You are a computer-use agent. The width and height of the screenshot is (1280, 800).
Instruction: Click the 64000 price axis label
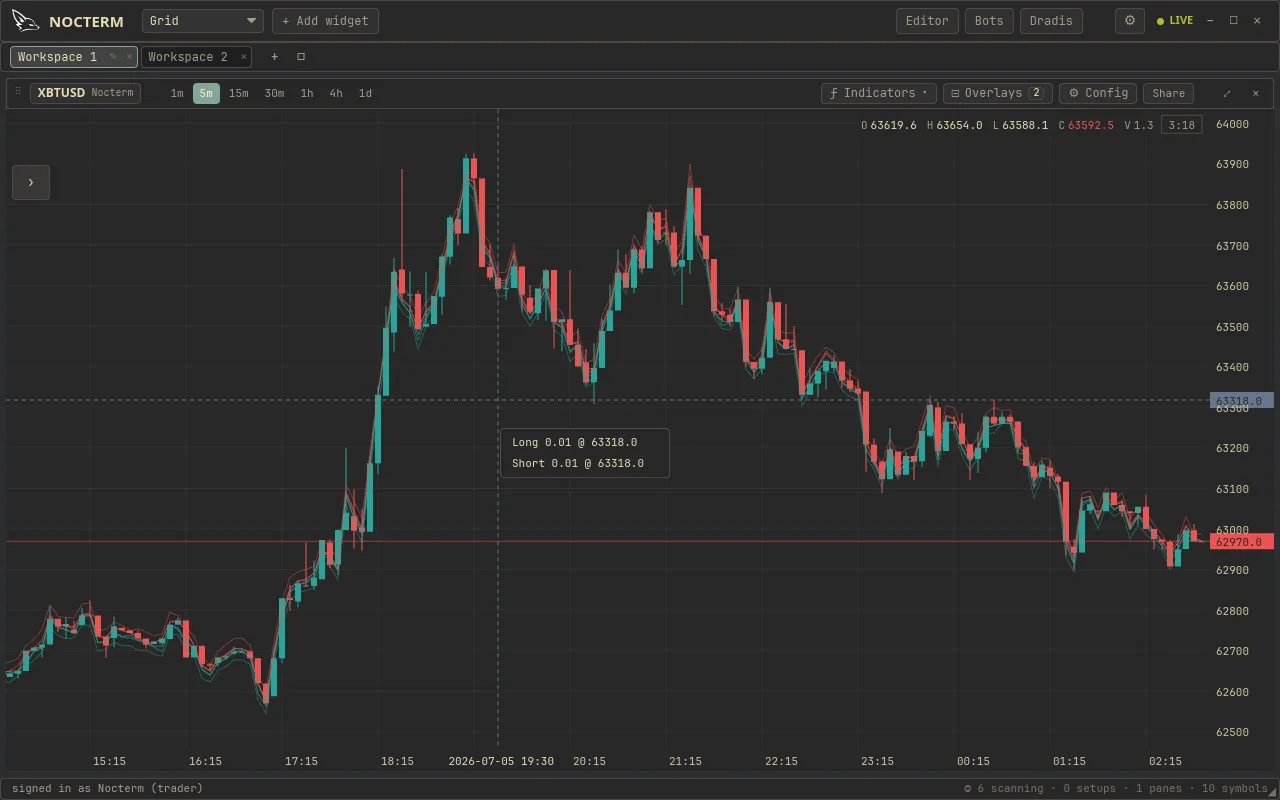(1232, 124)
